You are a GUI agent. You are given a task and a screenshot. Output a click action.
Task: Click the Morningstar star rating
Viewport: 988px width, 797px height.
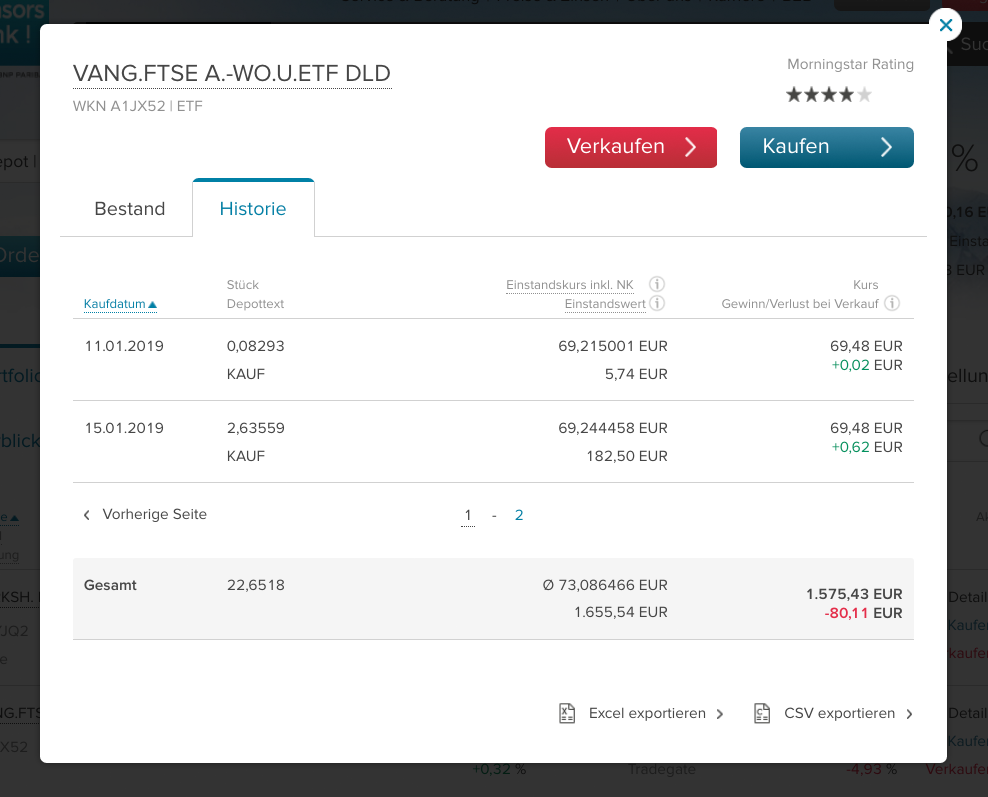829,95
